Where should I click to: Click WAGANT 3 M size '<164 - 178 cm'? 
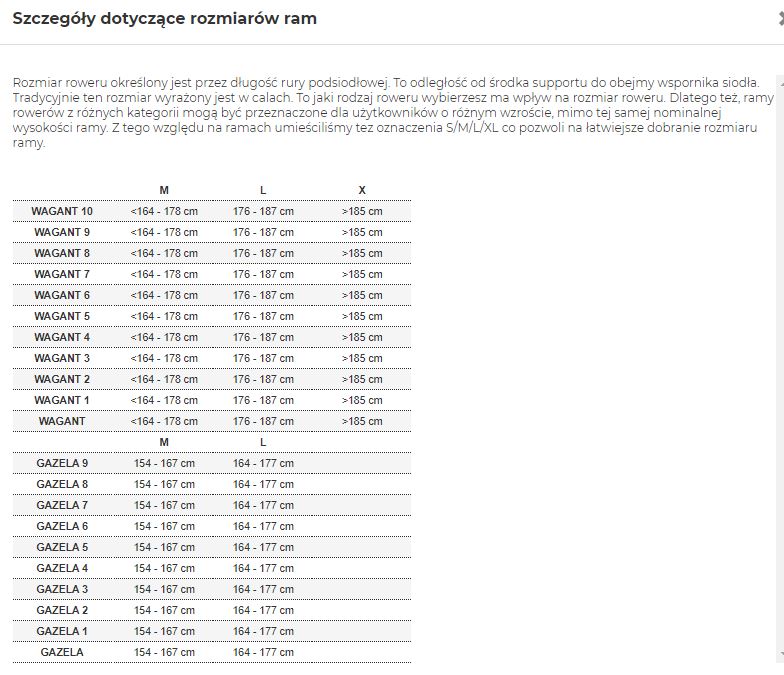point(164,358)
